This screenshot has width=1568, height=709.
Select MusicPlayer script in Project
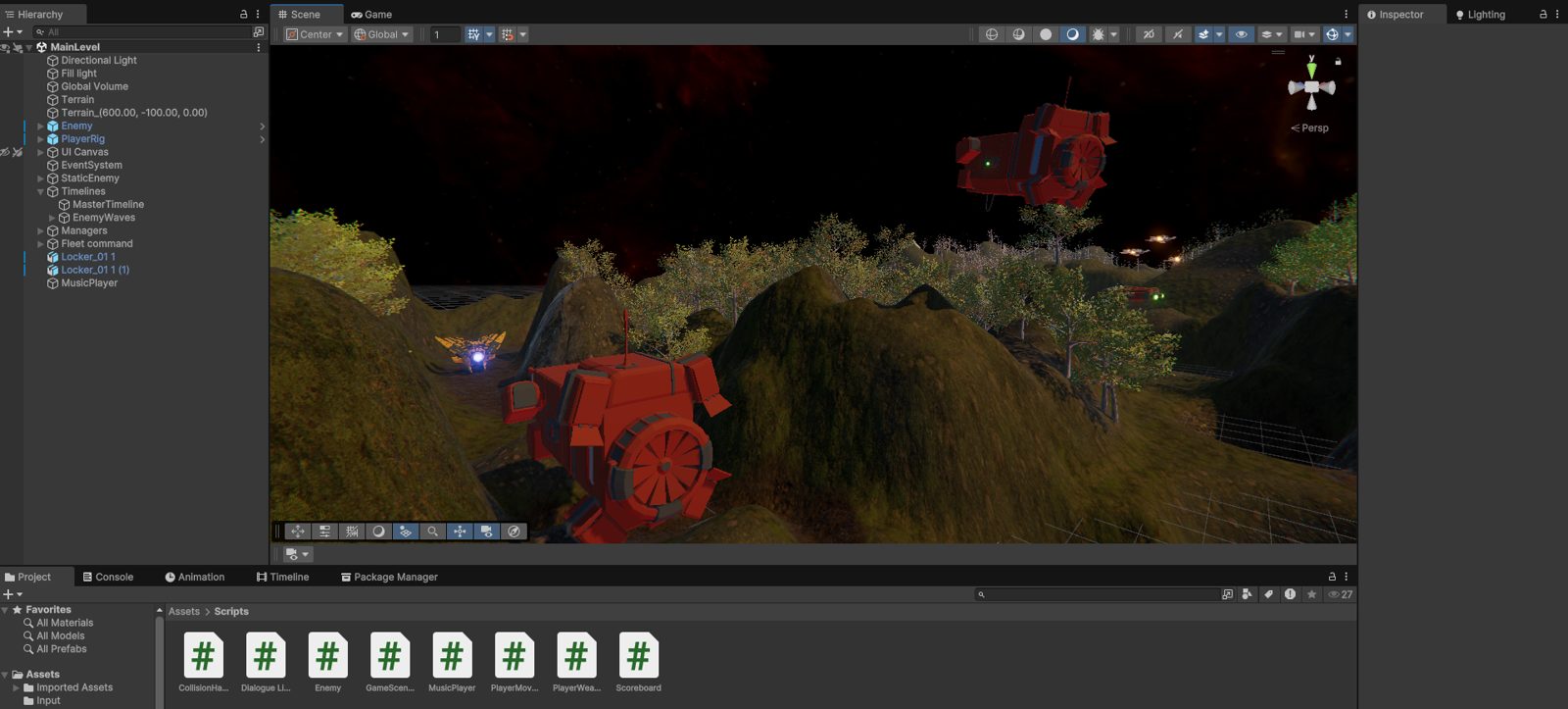click(x=452, y=662)
